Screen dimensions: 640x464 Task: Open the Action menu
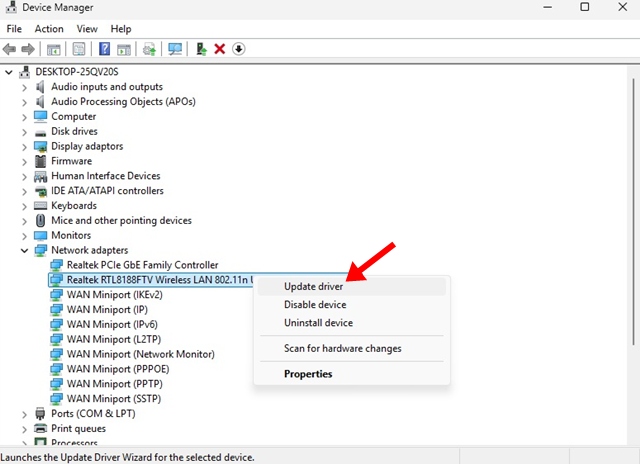(x=49, y=29)
